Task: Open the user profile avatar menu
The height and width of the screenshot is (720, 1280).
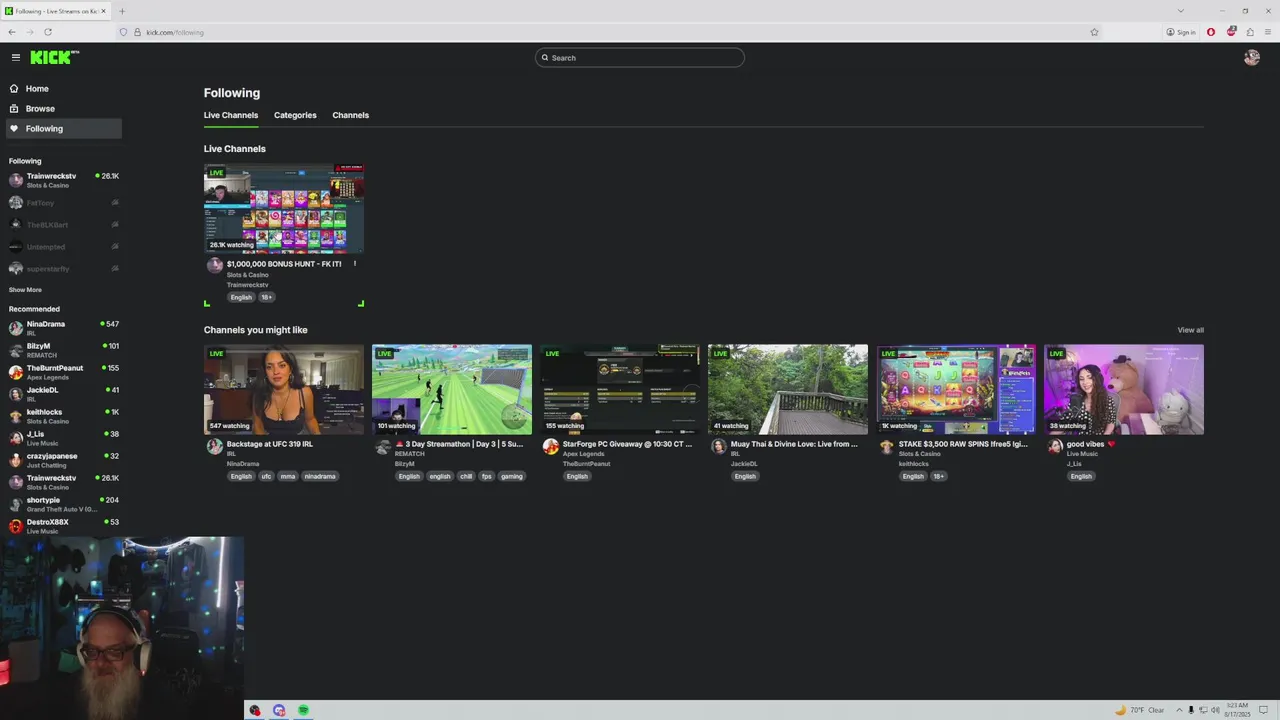Action: (1252, 57)
